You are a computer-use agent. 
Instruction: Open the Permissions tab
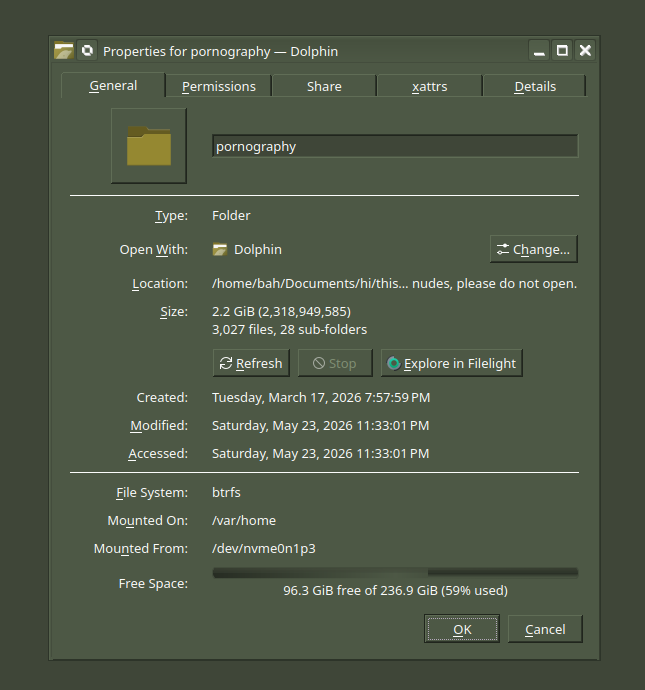[219, 86]
